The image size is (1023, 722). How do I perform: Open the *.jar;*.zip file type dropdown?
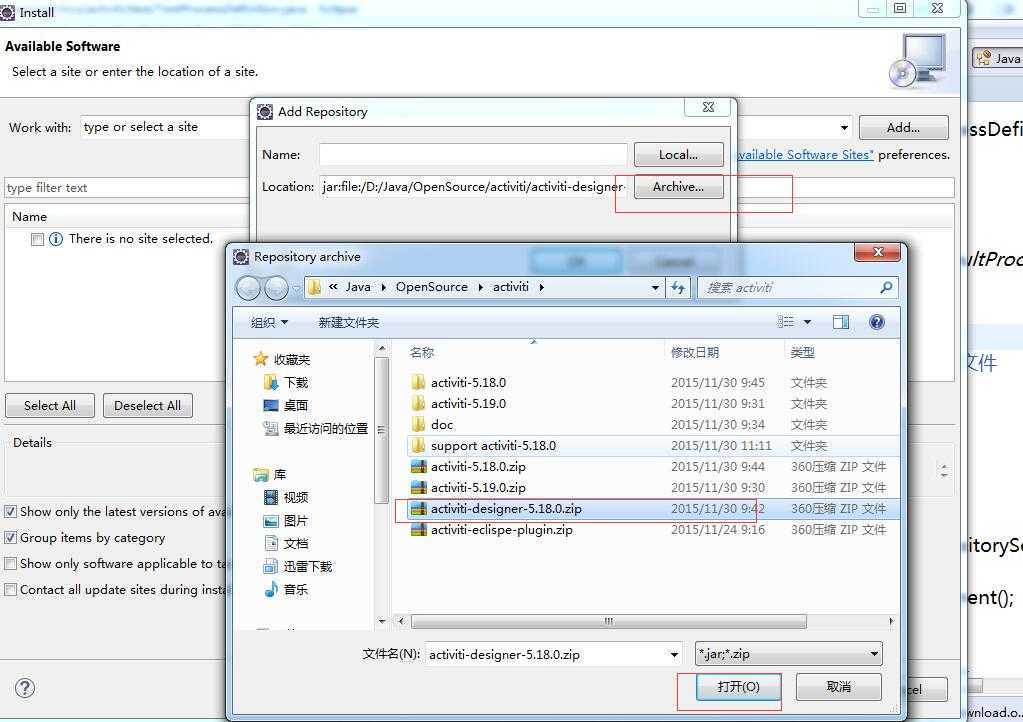[x=789, y=654]
